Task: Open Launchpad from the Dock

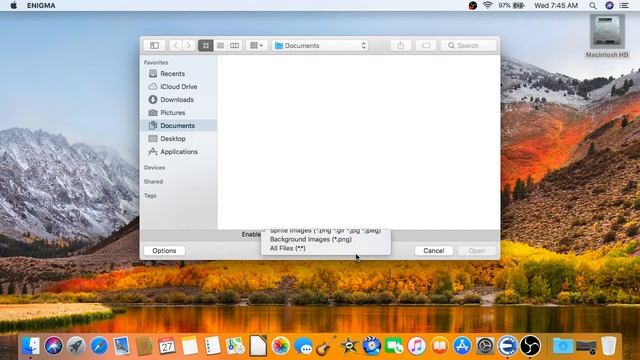Action: [x=76, y=346]
